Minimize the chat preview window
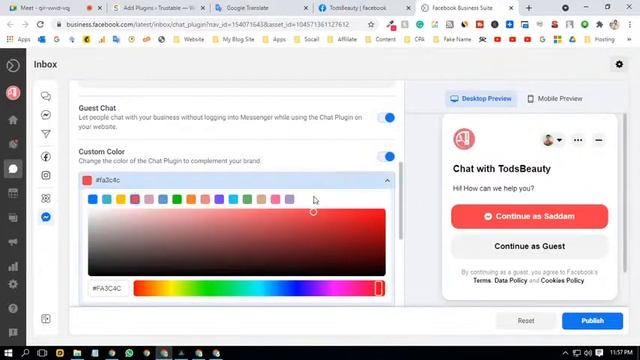 coord(599,140)
